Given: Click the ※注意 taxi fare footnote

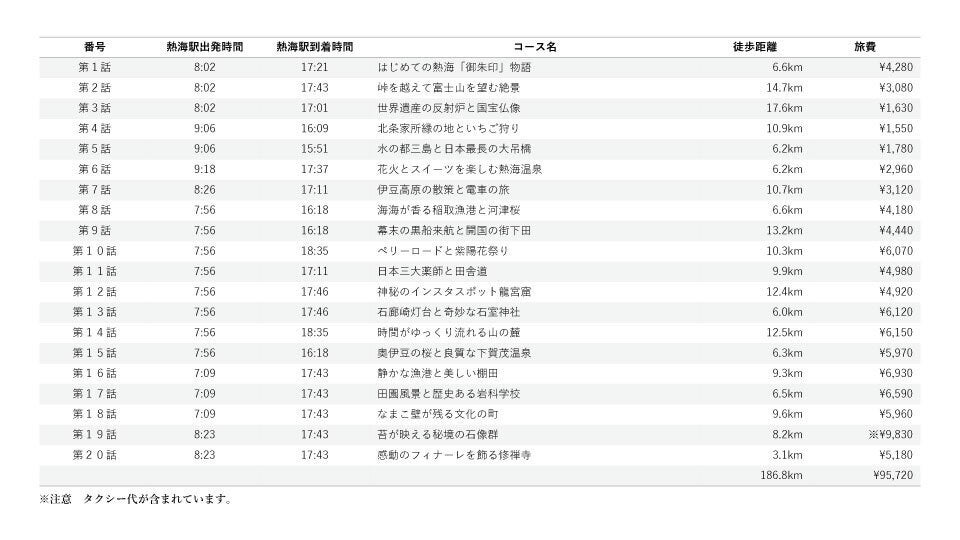Looking at the screenshot, I should [136, 499].
